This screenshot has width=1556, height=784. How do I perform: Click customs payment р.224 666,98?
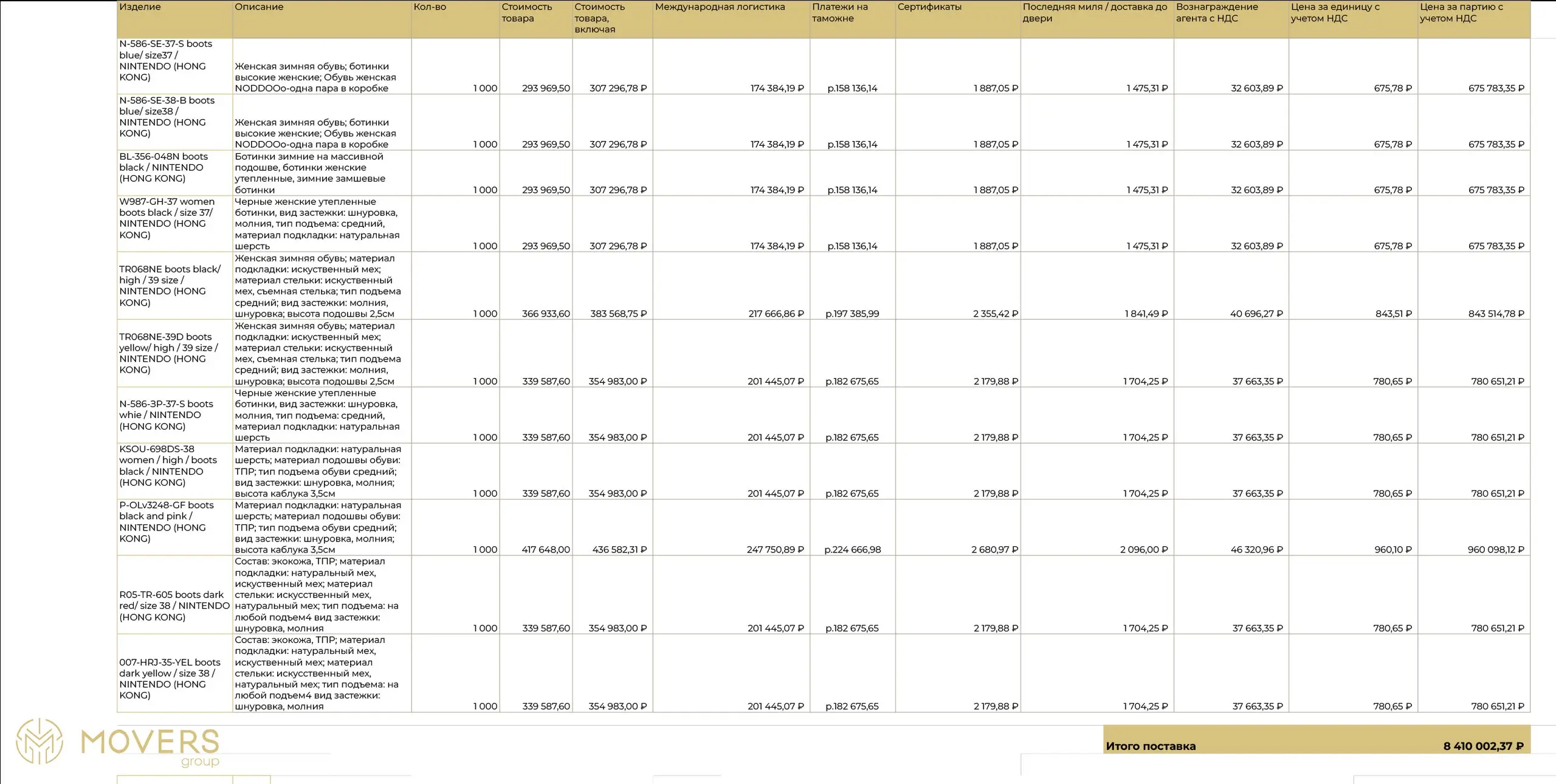tap(852, 549)
